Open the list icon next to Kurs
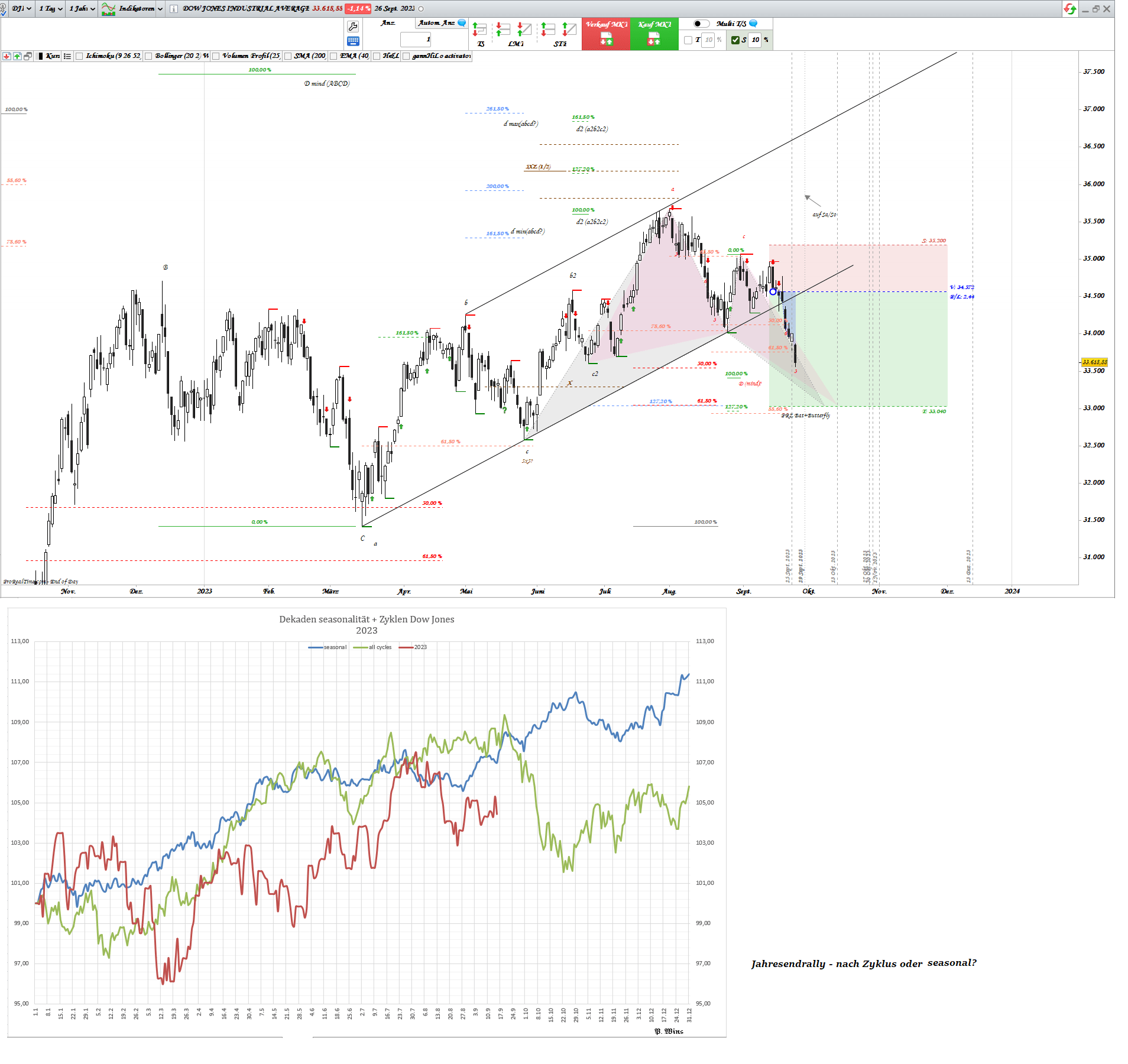This screenshot has width=1128, height=1064. point(67,56)
